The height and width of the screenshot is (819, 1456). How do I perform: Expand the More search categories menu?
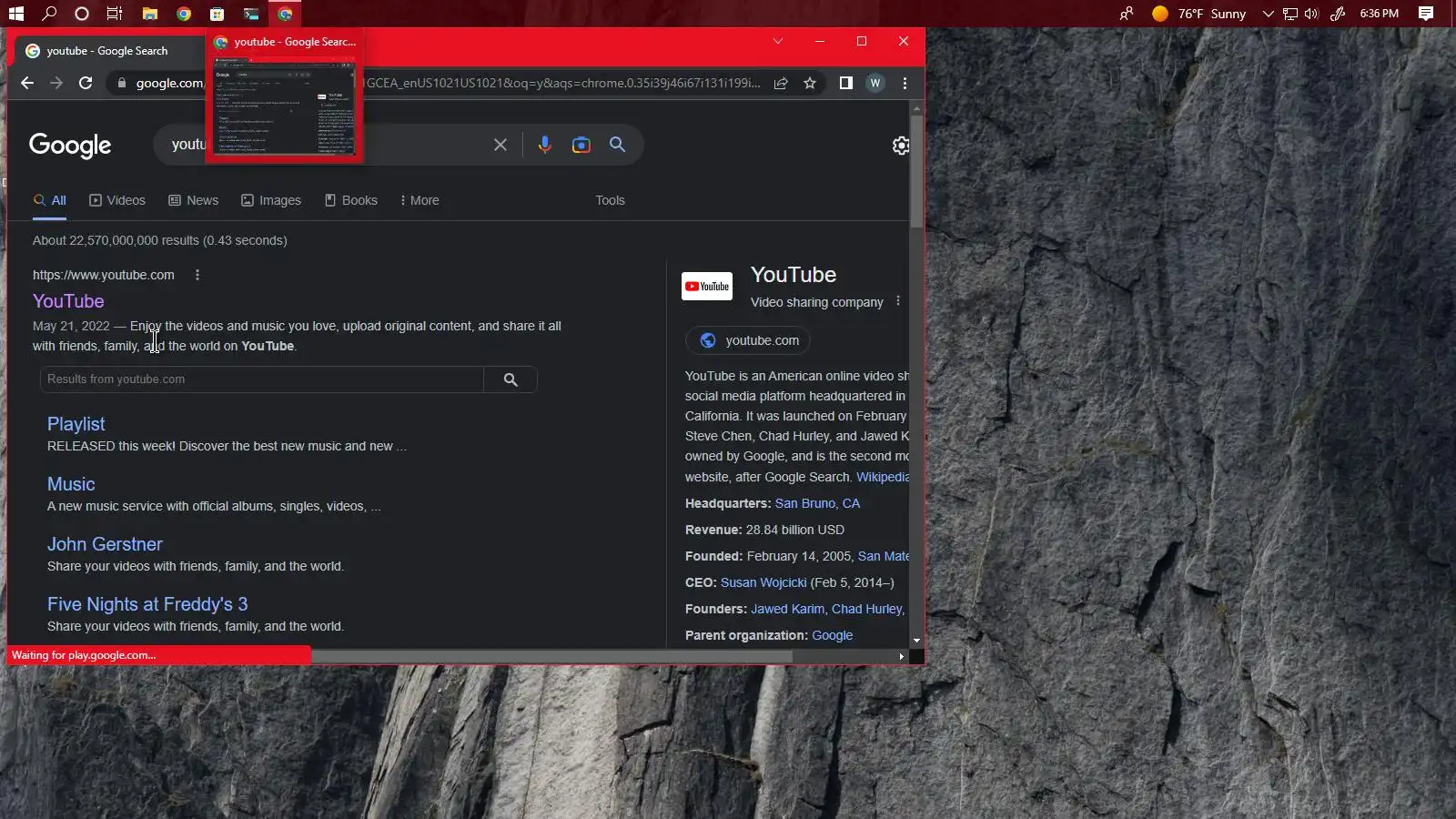pyautogui.click(x=420, y=200)
